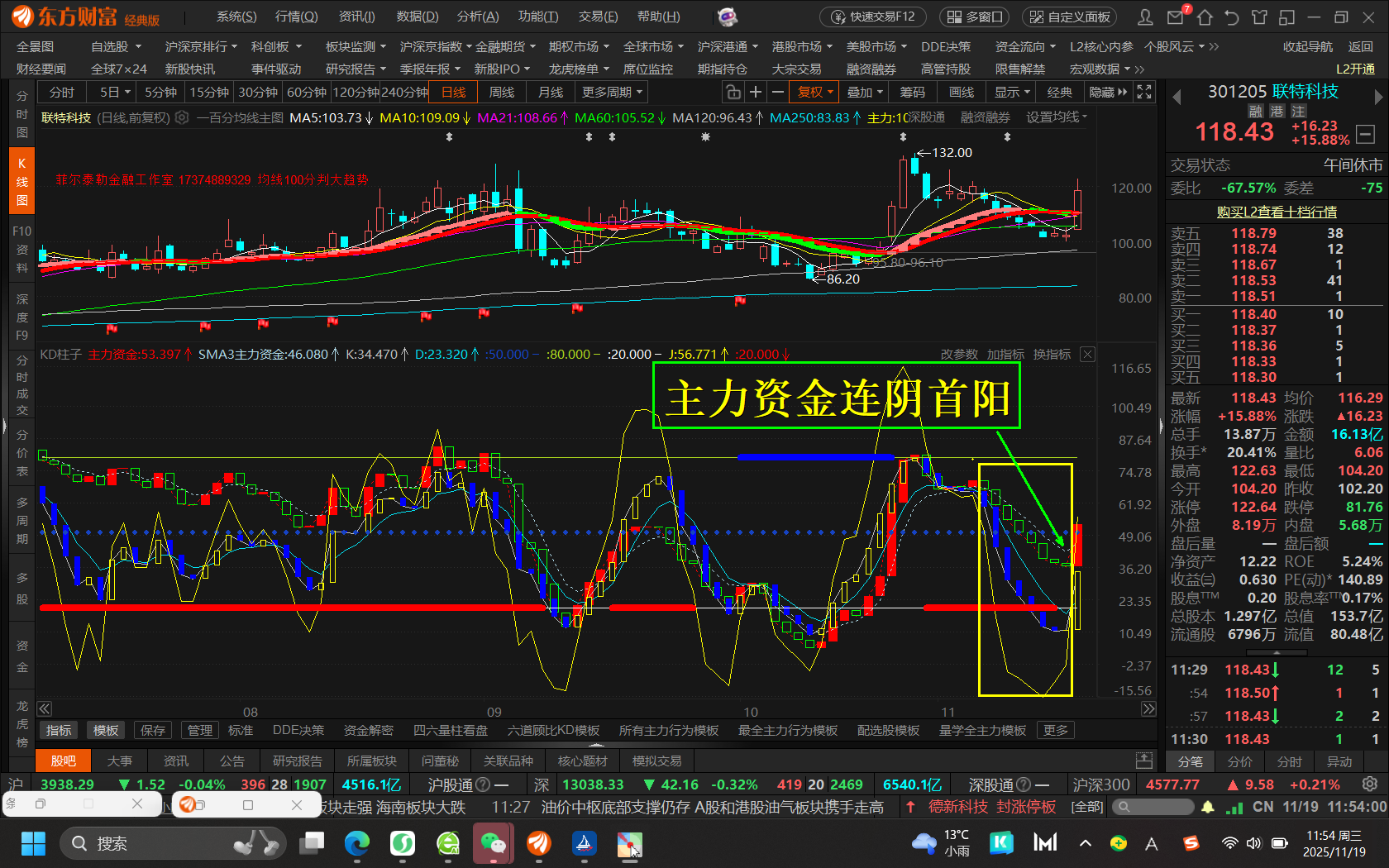1389x868 pixels.
Task: Toggle the 模板 button
Action: point(106,731)
